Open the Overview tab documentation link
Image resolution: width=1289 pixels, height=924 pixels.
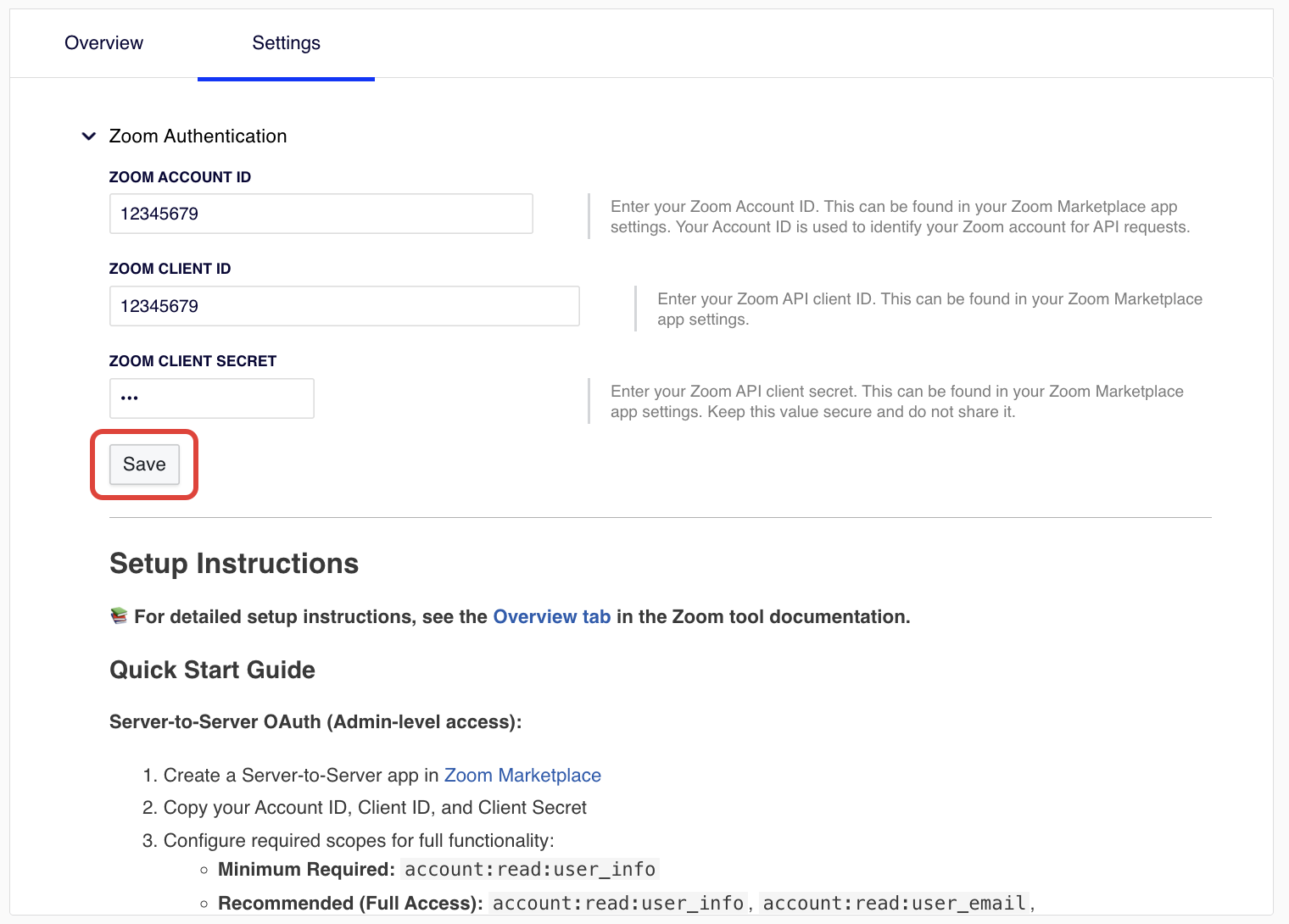click(x=552, y=616)
